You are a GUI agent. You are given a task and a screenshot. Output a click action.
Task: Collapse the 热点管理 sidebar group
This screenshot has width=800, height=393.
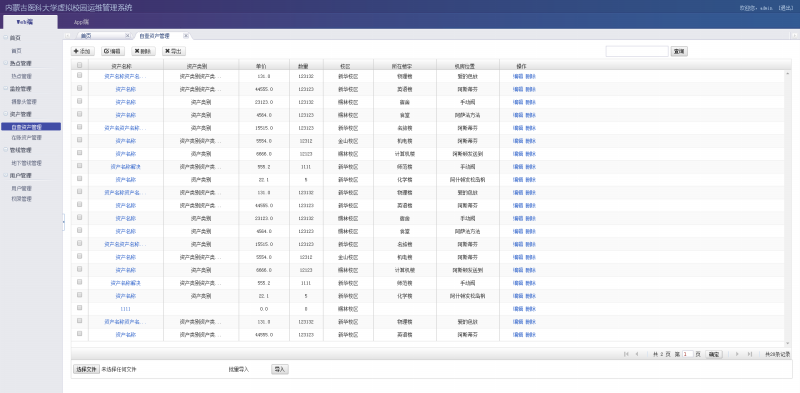click(x=6, y=63)
